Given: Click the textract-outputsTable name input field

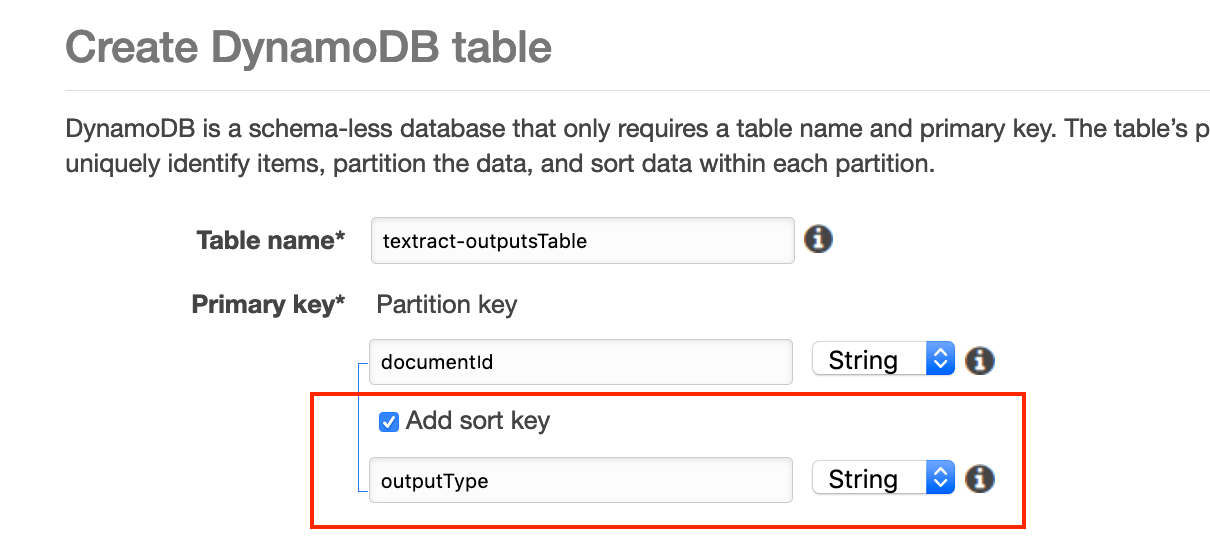Looking at the screenshot, I should click(582, 241).
